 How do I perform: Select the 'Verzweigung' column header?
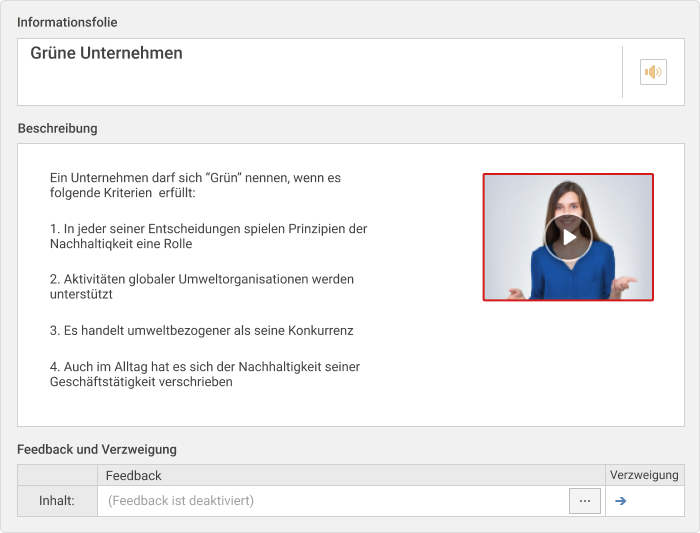pos(644,475)
